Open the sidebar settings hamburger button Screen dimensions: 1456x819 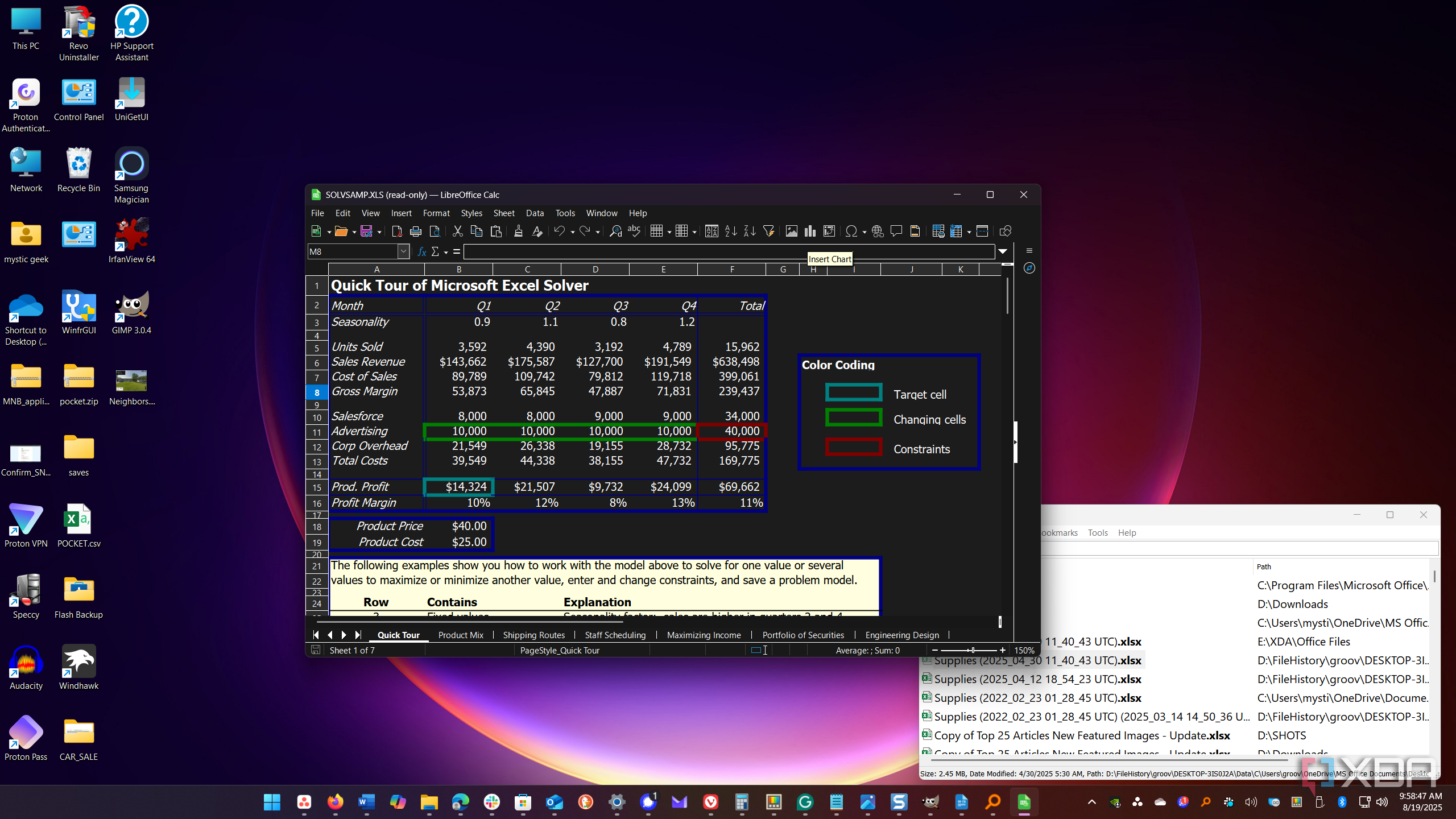pos(1029,251)
